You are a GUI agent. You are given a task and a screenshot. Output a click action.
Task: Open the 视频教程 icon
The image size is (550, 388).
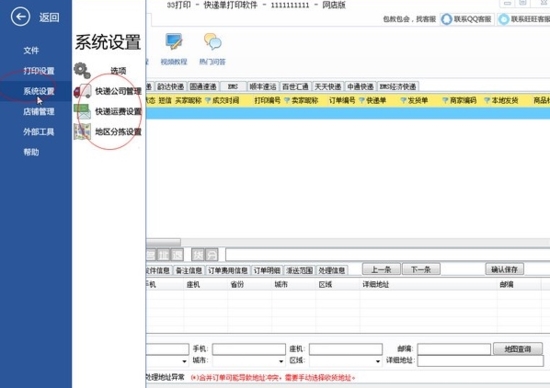tap(174, 42)
